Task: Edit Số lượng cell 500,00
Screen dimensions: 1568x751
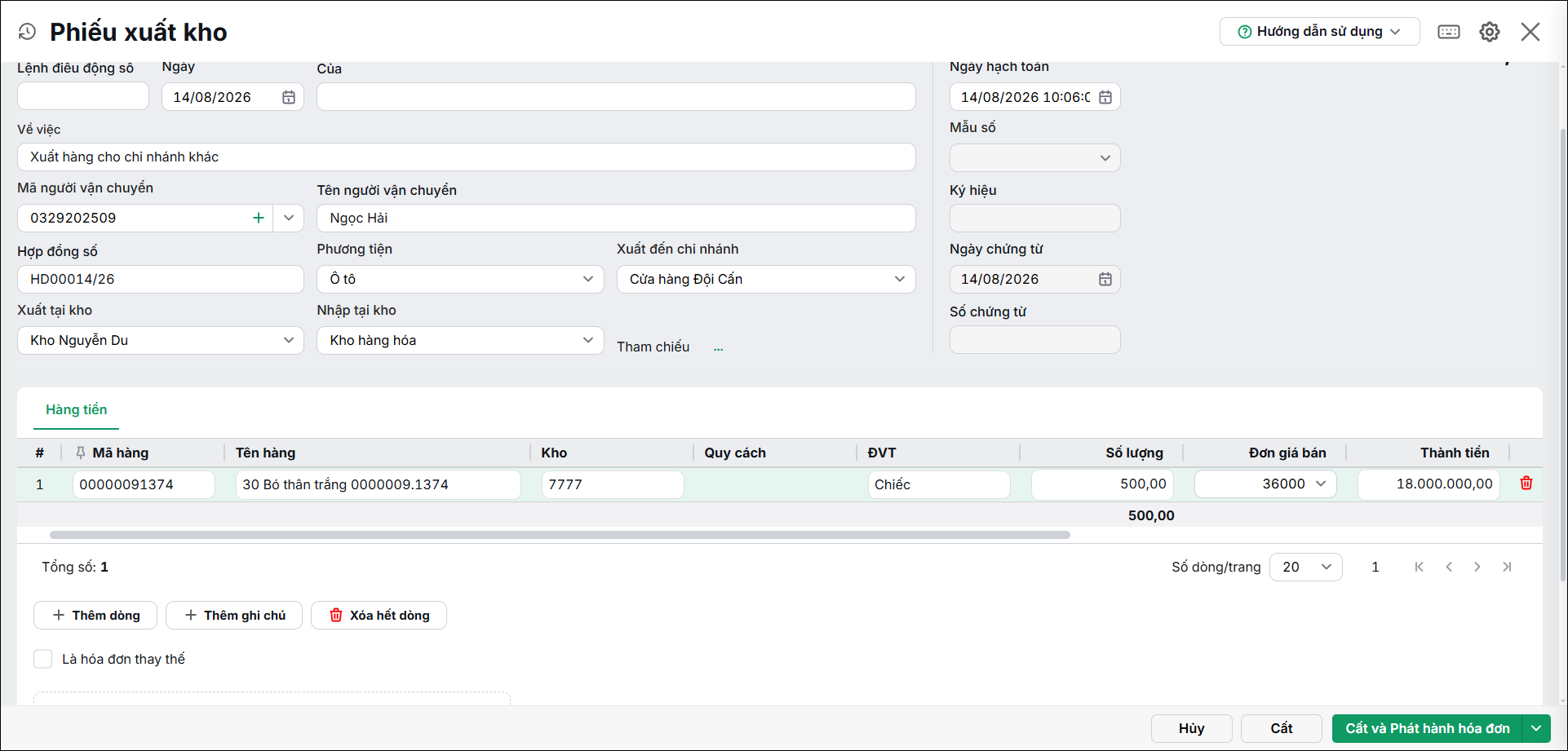Action: point(1102,484)
